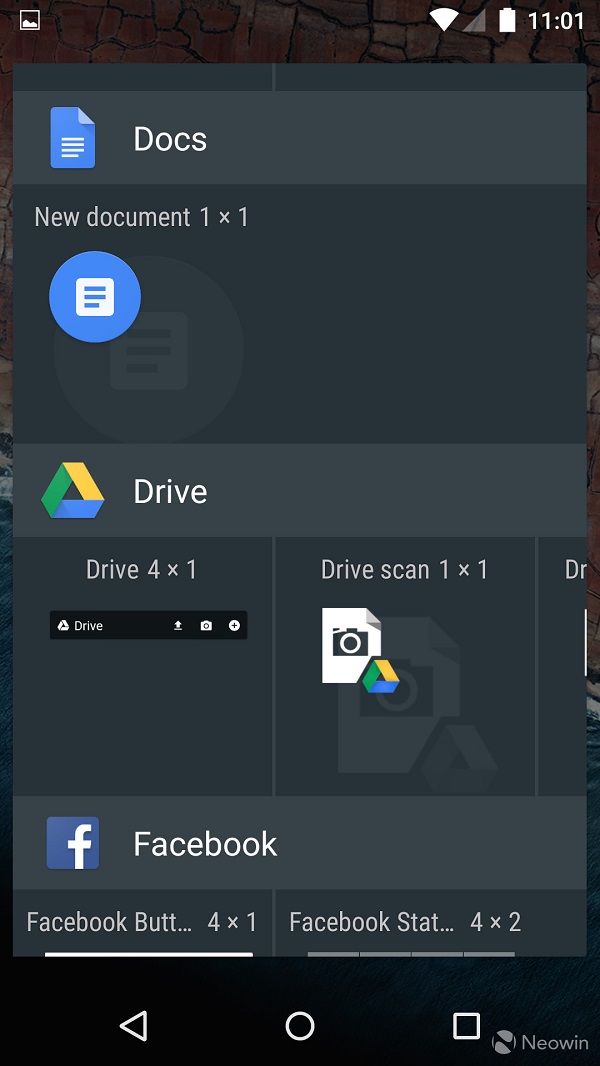Tap the Google Drive app icon
Image resolution: width=600 pixels, height=1066 pixels.
click(73, 491)
